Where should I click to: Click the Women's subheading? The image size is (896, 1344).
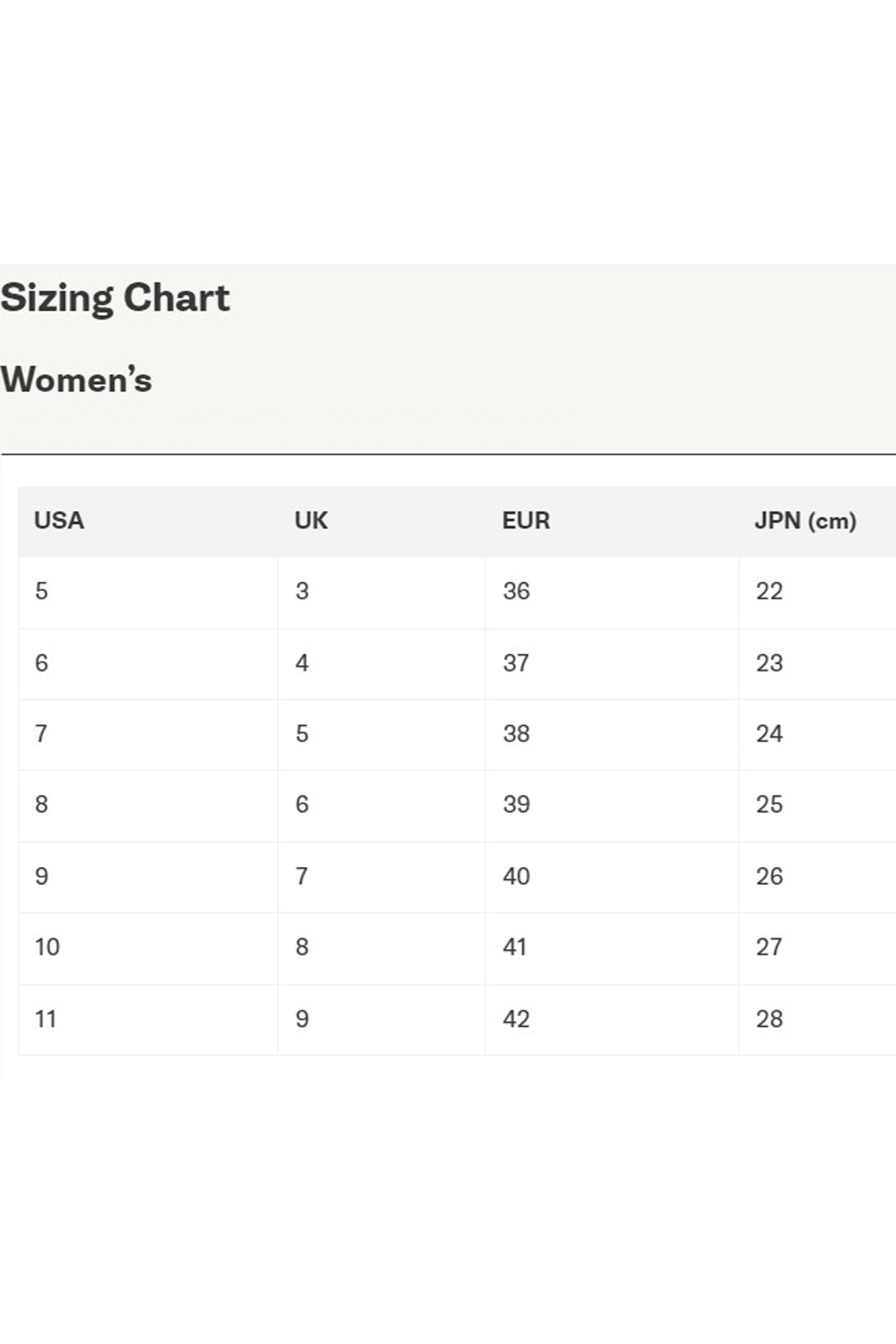coord(76,379)
